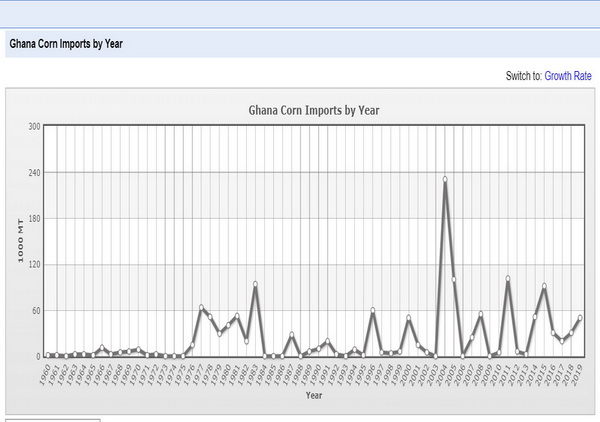Select the 2011 peak data point
The image size is (600, 422).
508,278
